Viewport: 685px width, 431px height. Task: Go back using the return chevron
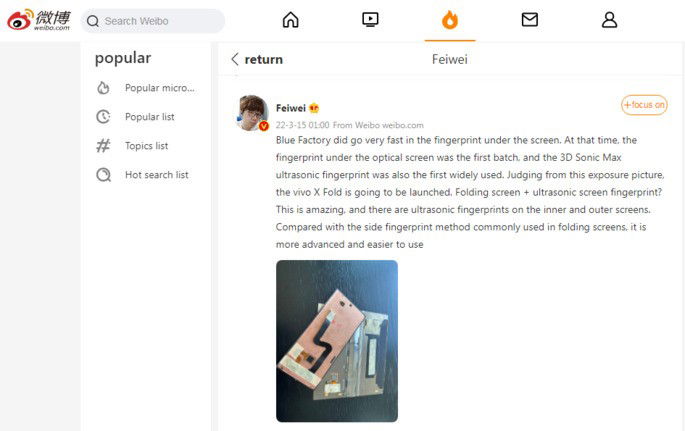pos(235,59)
